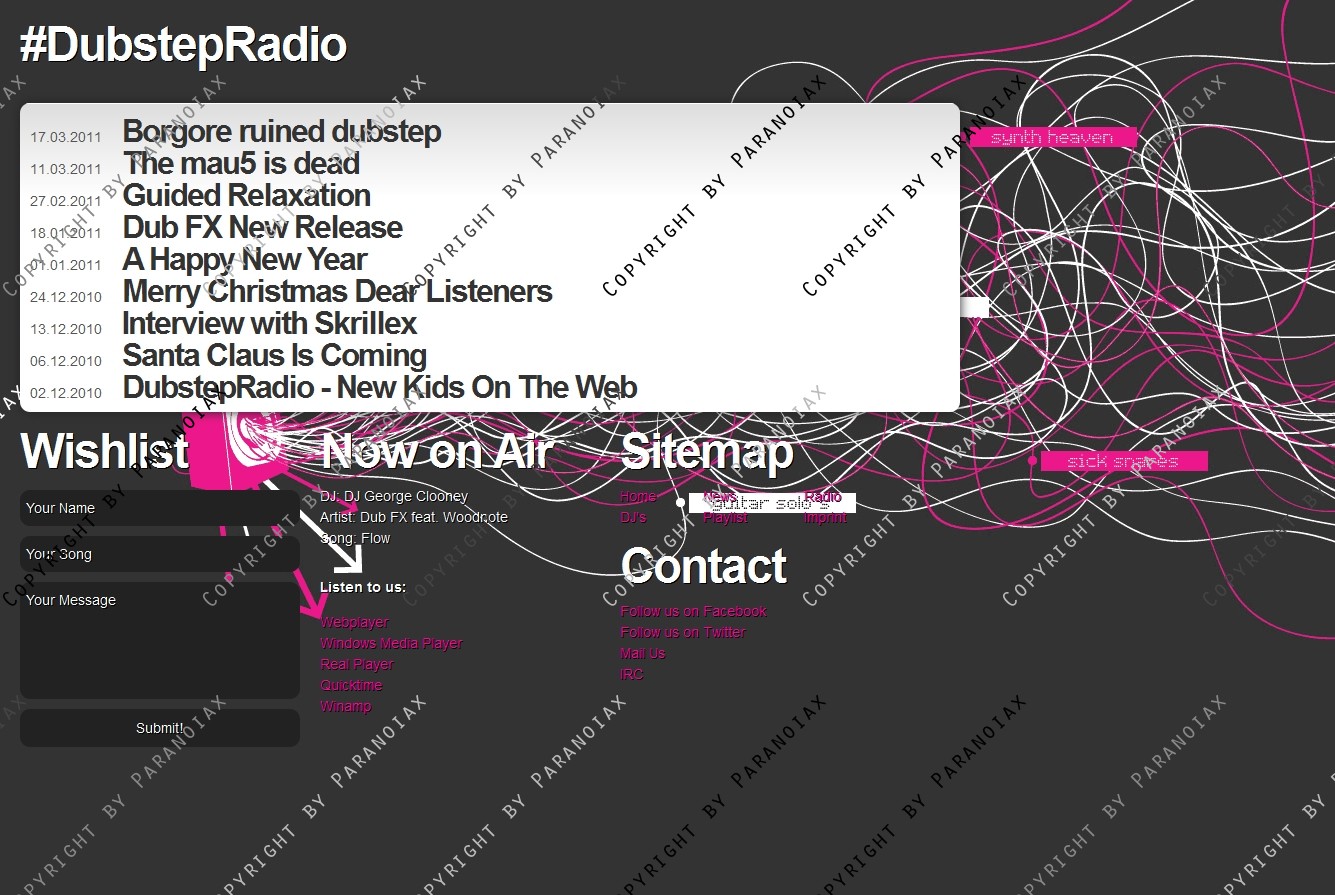Select the Winamp listening option

[345, 706]
